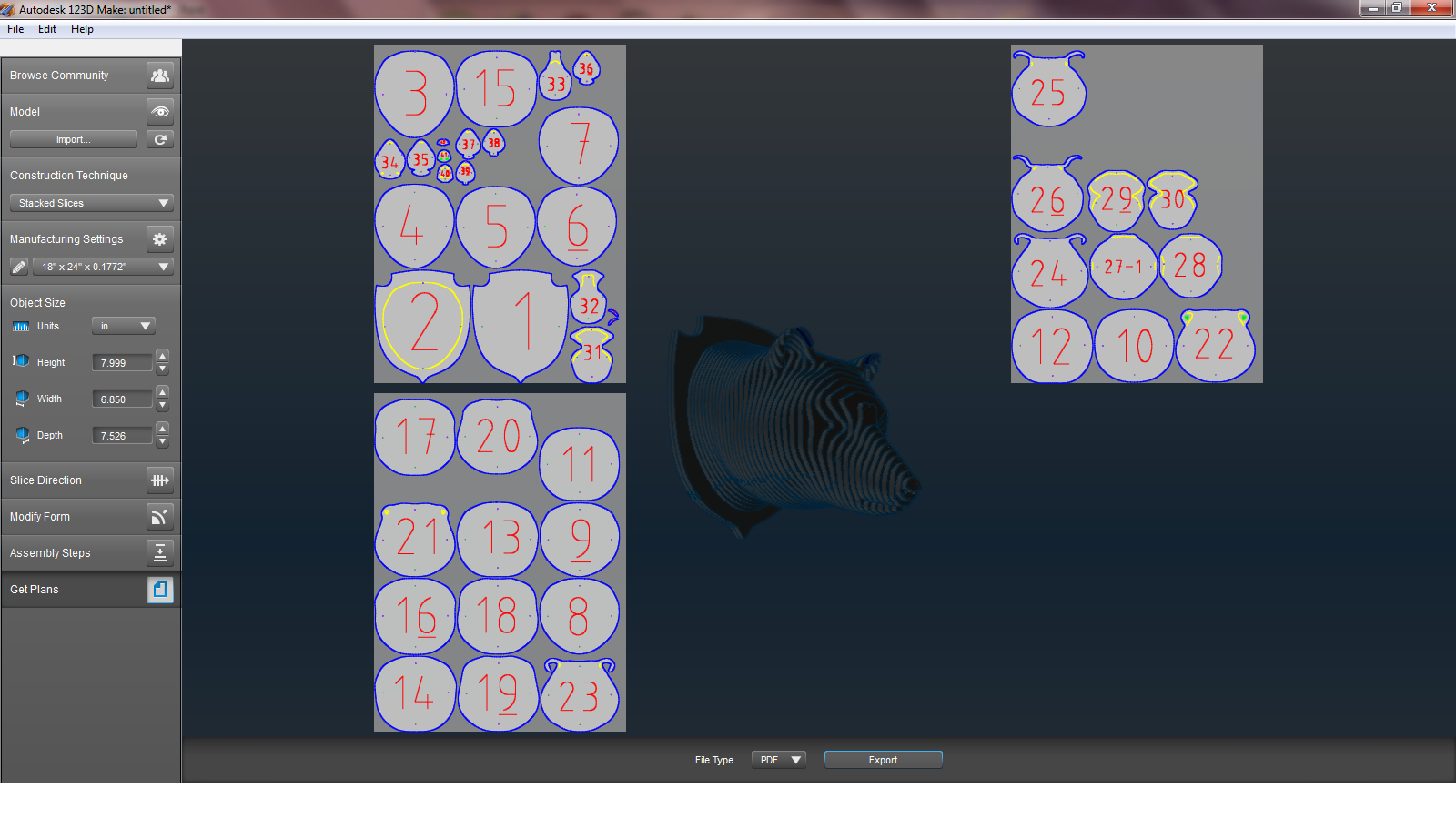Click the Modify Form label
Image resolution: width=1456 pixels, height=819 pixels.
40,517
